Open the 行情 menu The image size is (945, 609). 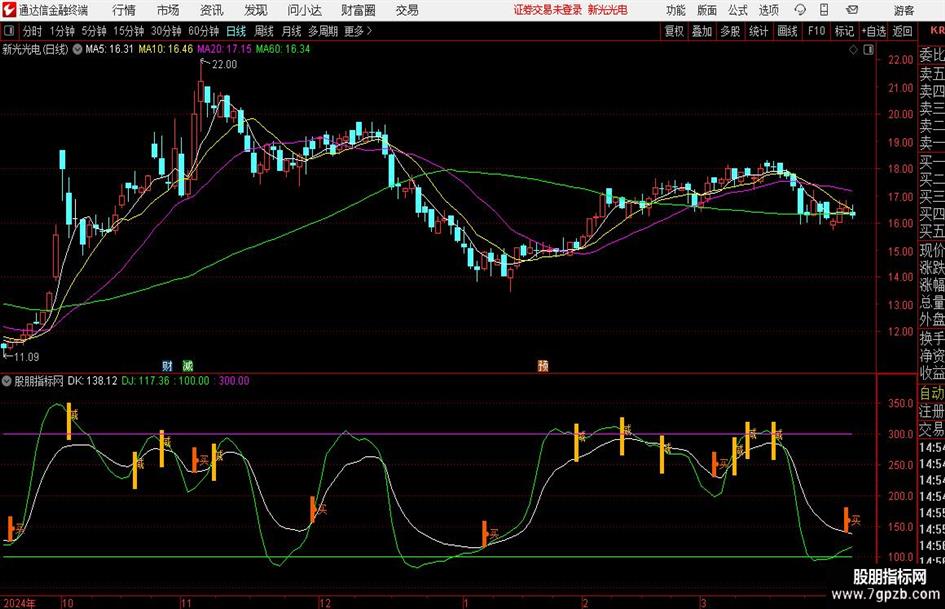124,10
